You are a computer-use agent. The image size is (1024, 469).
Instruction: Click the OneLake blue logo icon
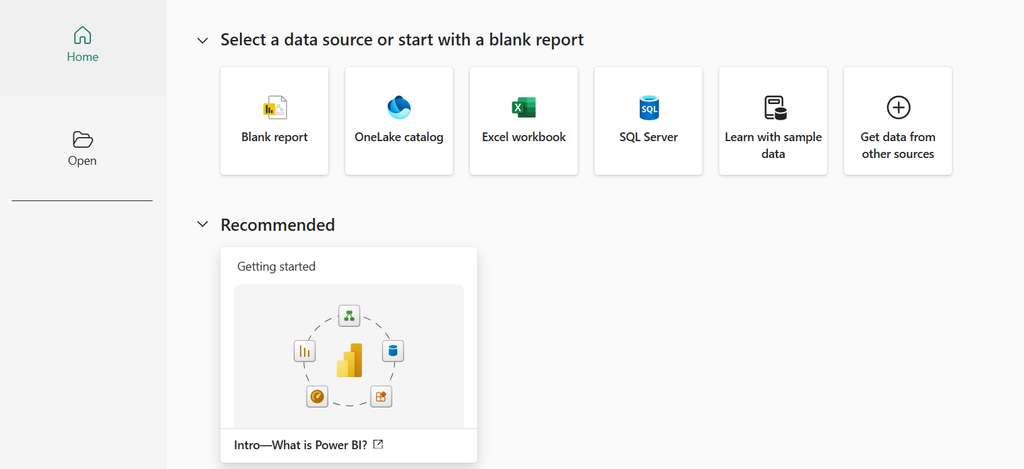coord(399,107)
